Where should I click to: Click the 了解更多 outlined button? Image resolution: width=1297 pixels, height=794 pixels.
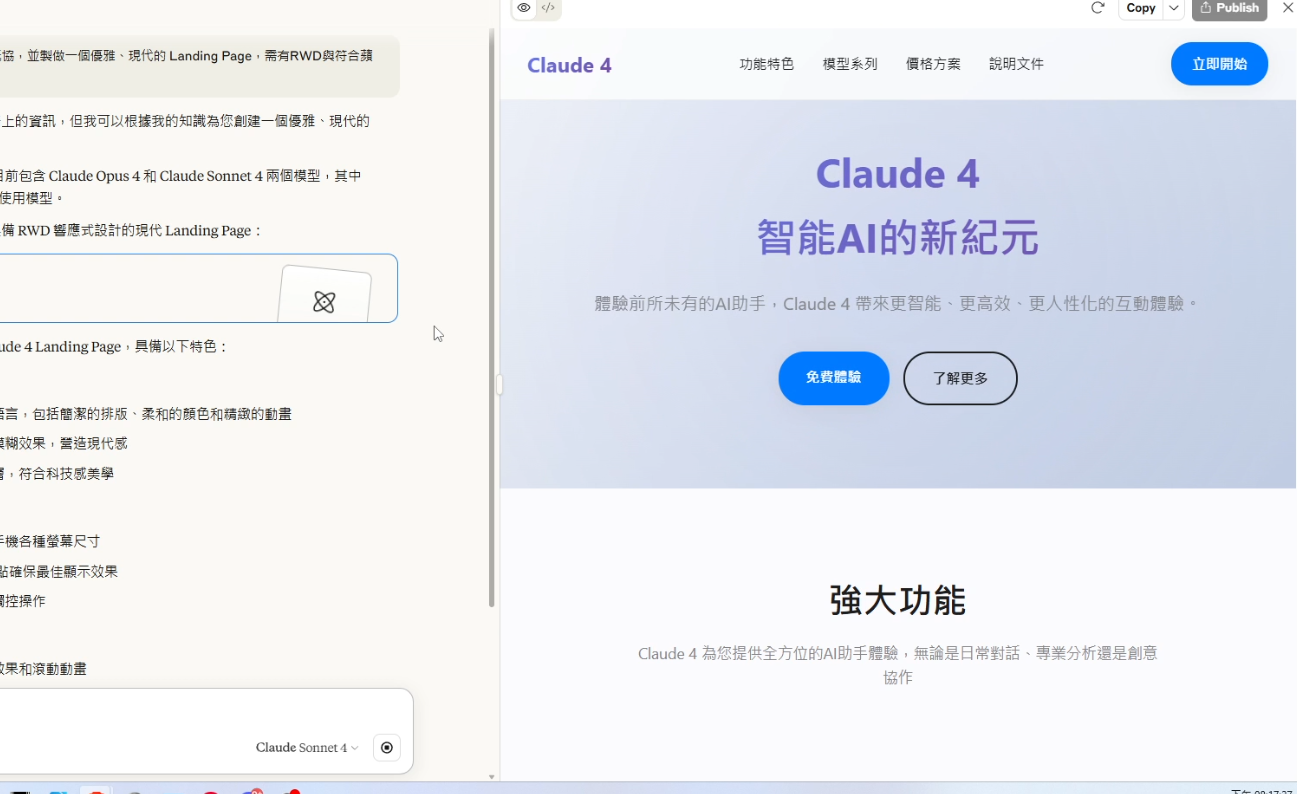coord(960,378)
